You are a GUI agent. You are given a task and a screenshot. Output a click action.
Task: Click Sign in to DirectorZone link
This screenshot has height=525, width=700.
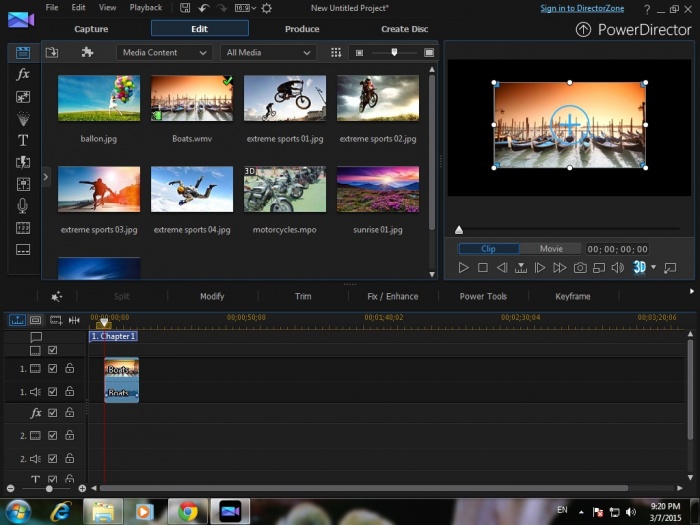[x=583, y=8]
